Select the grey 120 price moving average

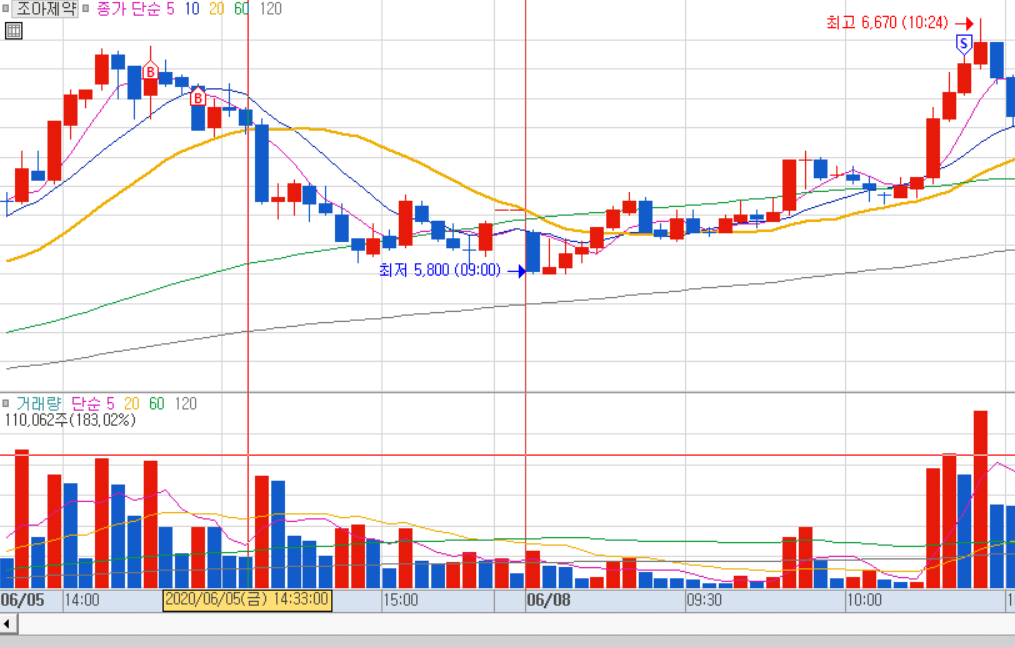click(x=271, y=8)
